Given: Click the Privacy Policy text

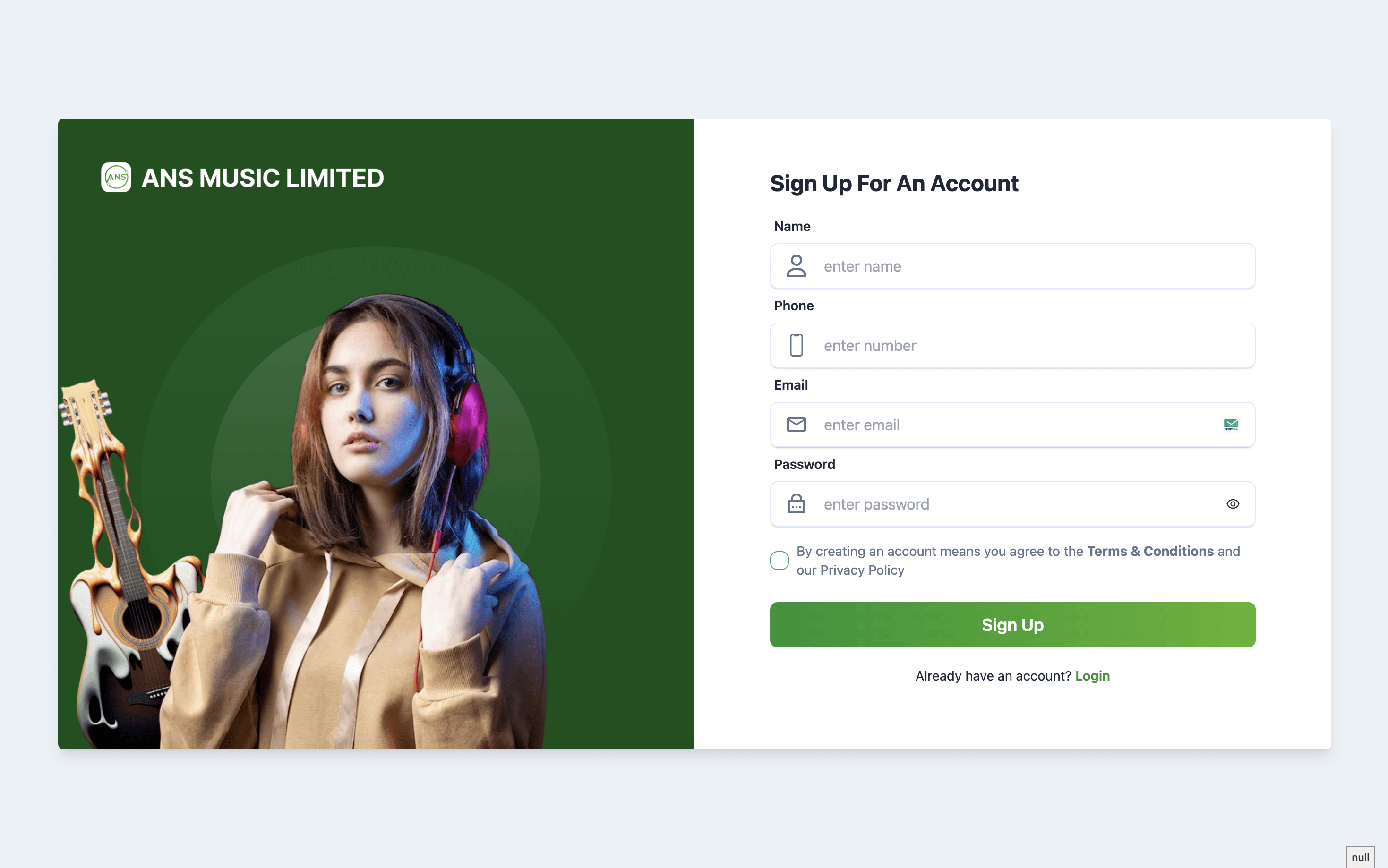Looking at the screenshot, I should pos(861,570).
